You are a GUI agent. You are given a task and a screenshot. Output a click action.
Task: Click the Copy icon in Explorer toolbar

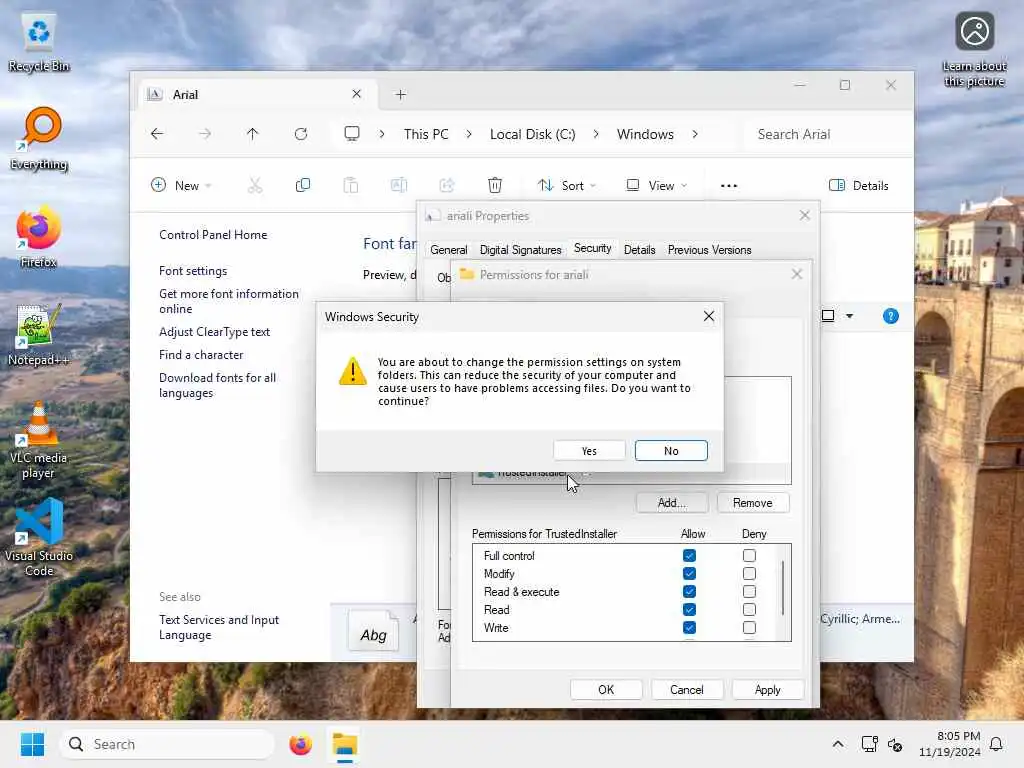pos(302,185)
